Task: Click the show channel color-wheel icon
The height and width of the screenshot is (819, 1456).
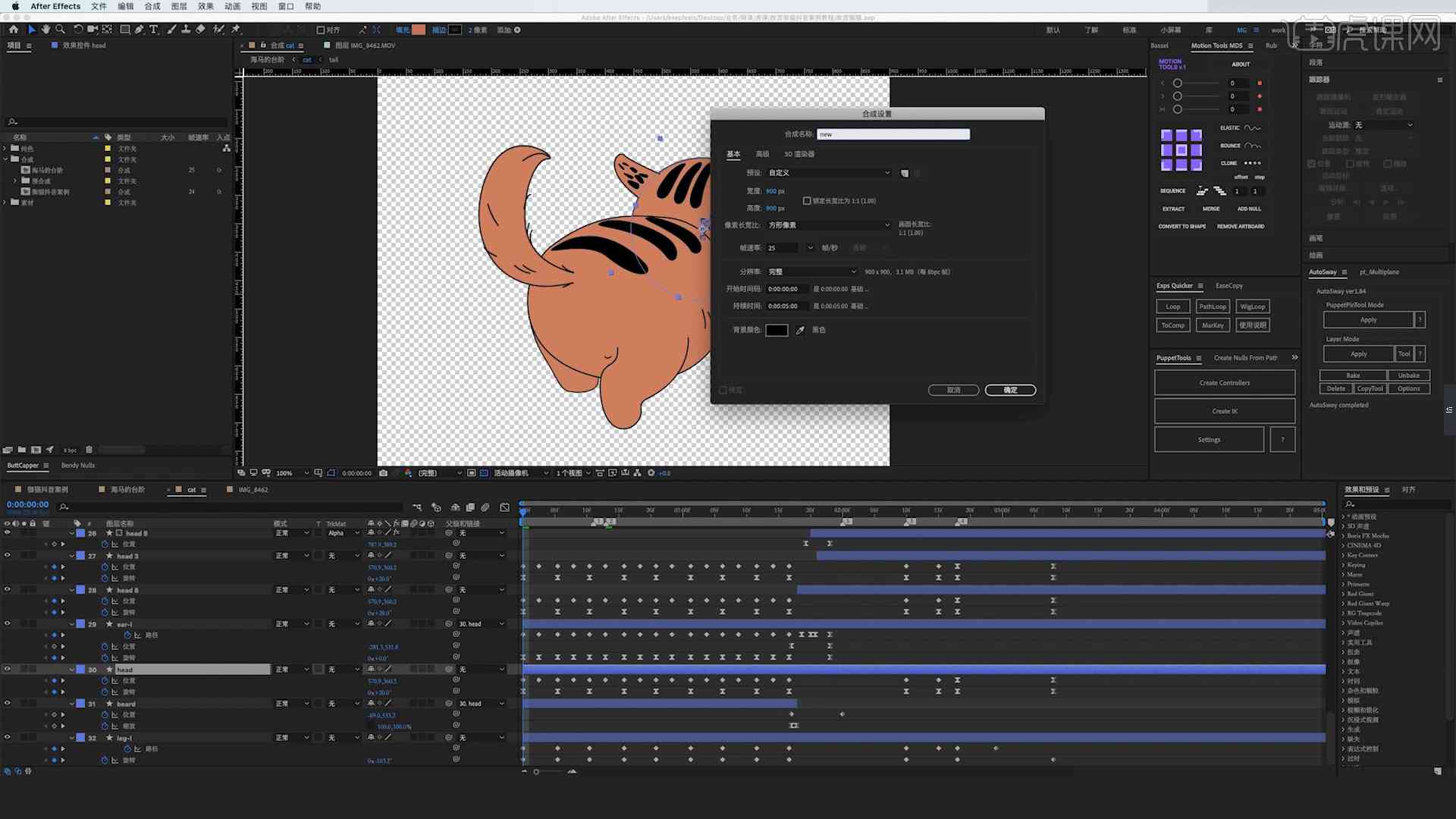Action: click(x=408, y=472)
